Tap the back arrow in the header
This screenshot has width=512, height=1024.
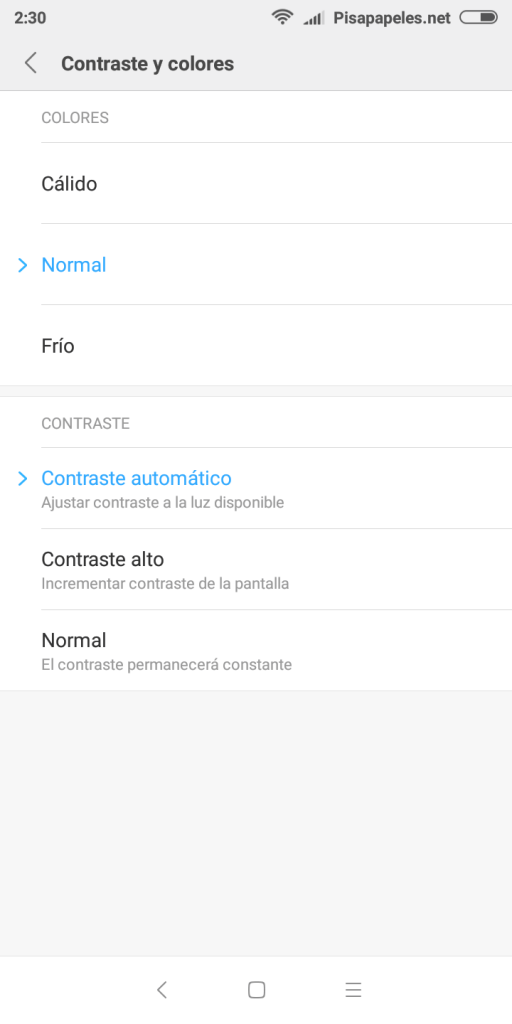30,63
